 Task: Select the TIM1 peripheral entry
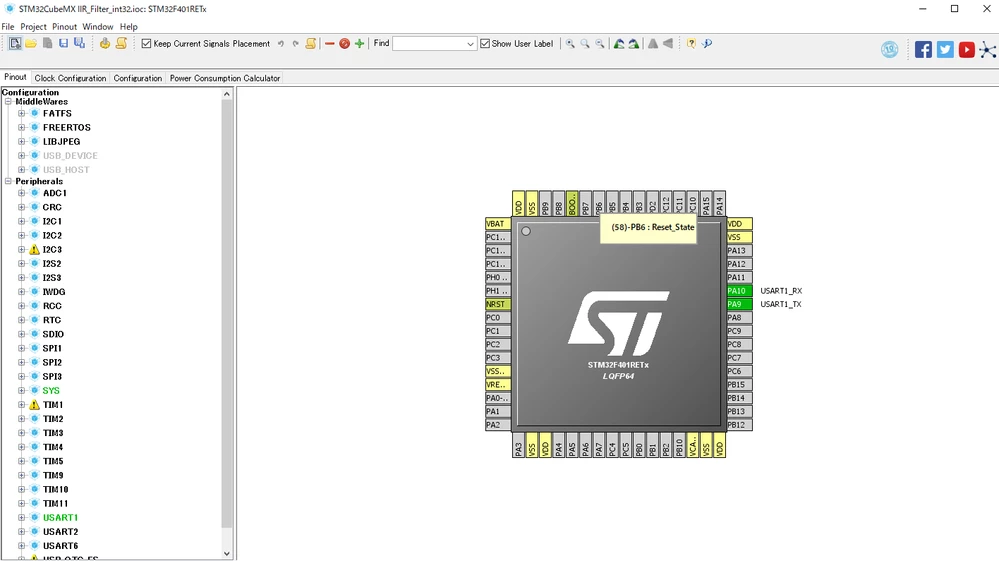point(53,405)
